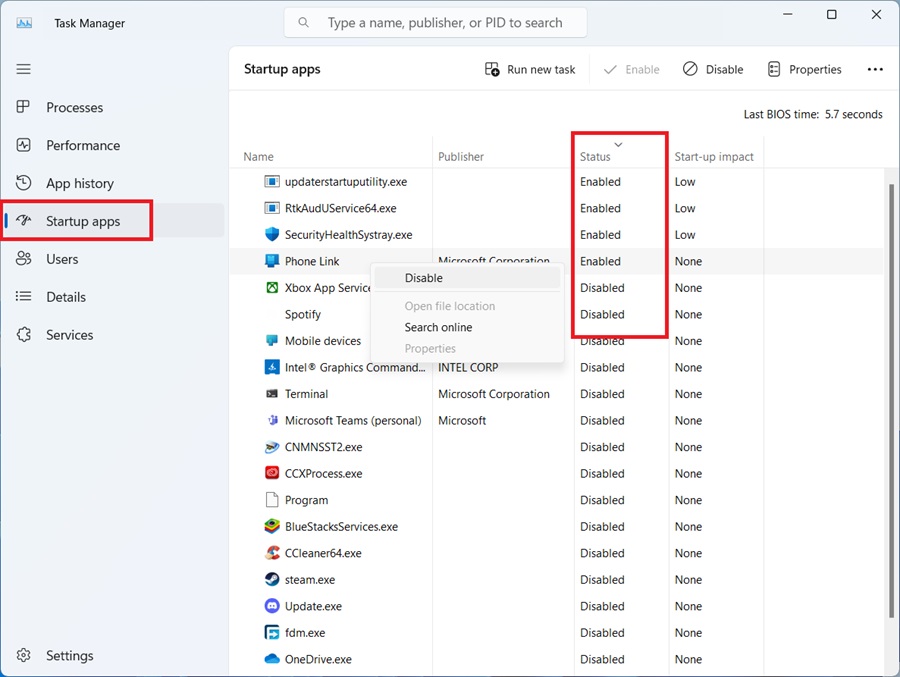This screenshot has width=900, height=677.
Task: Switch to the Details tab
Action: point(66,297)
